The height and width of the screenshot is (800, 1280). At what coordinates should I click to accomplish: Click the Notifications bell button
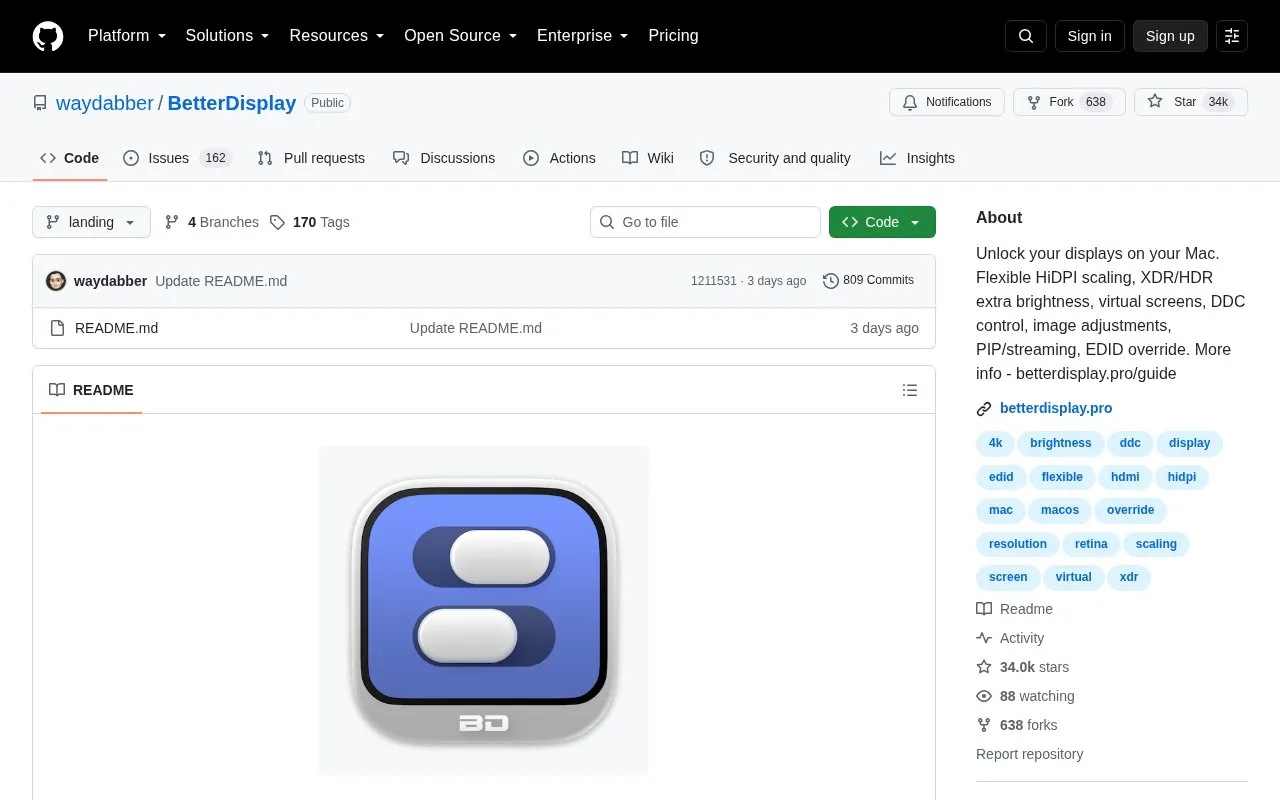(x=947, y=102)
